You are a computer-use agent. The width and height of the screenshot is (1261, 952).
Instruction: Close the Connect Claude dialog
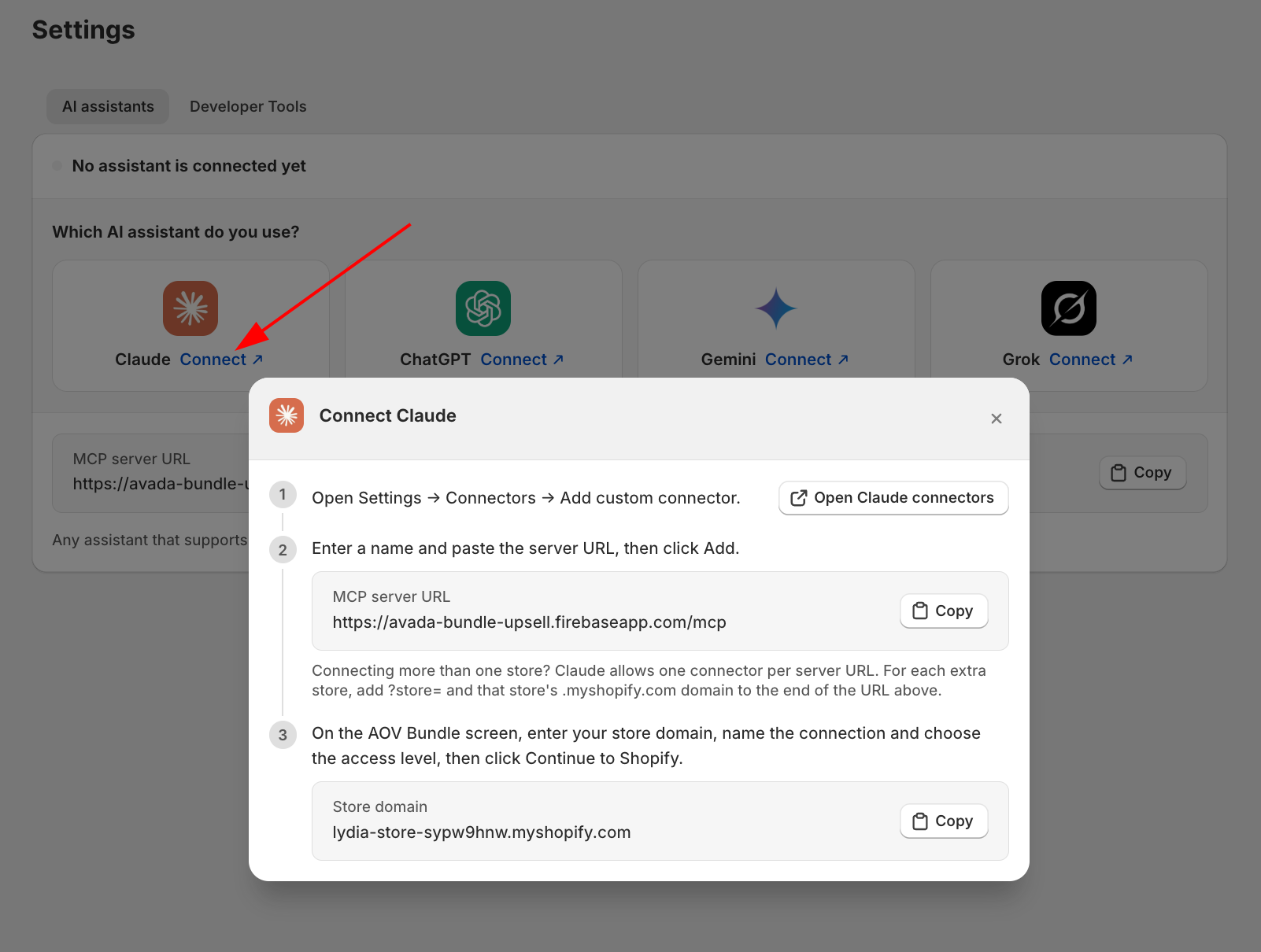pyautogui.click(x=997, y=419)
